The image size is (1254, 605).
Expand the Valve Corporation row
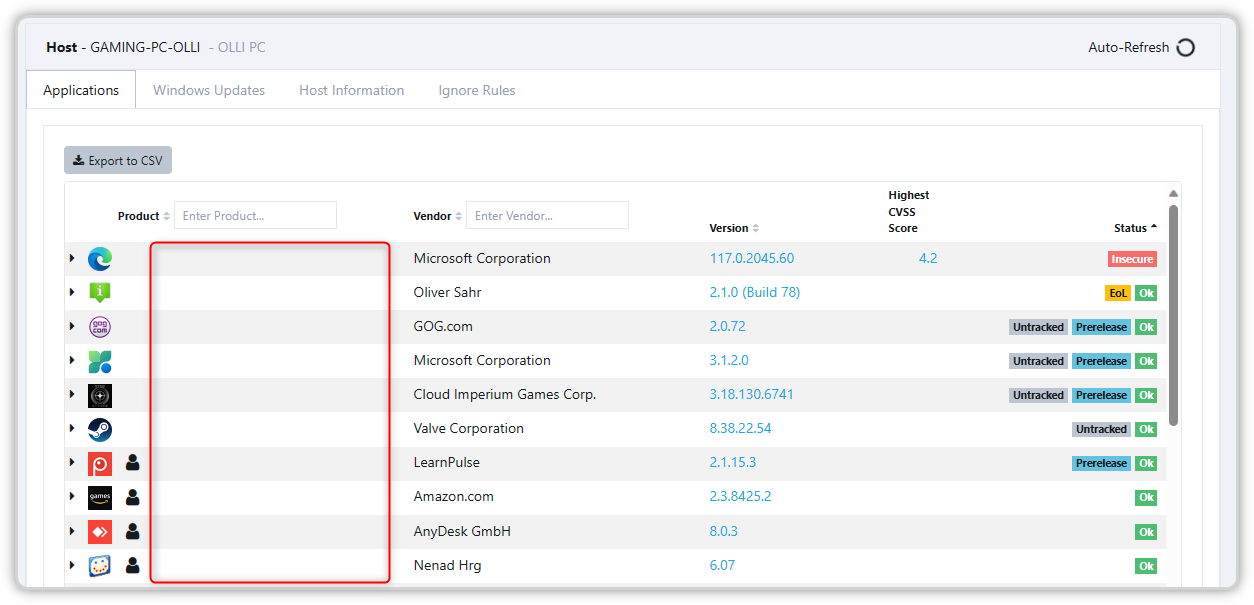point(72,429)
